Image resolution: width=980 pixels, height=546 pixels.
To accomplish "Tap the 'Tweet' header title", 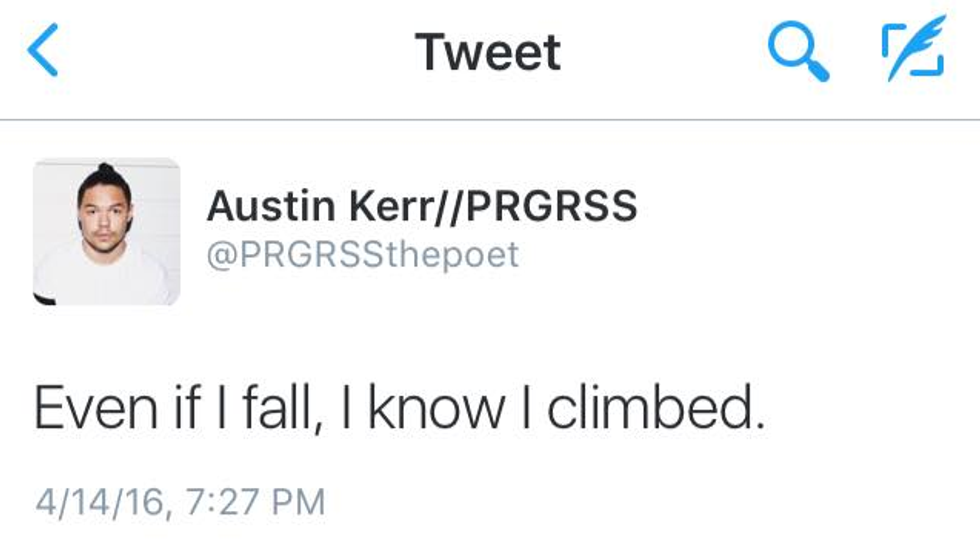I will point(488,52).
